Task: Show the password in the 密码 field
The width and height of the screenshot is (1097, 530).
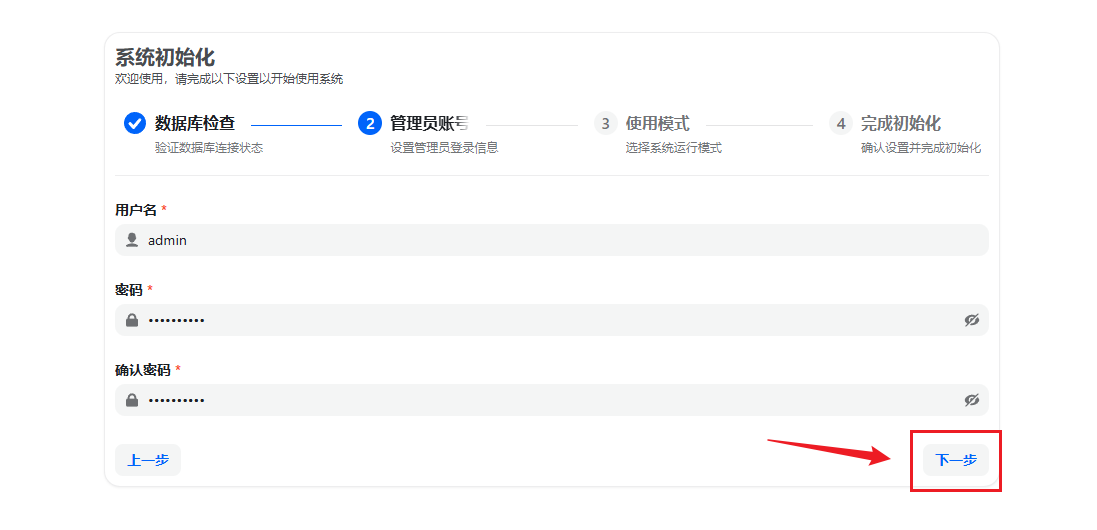Action: 971,320
